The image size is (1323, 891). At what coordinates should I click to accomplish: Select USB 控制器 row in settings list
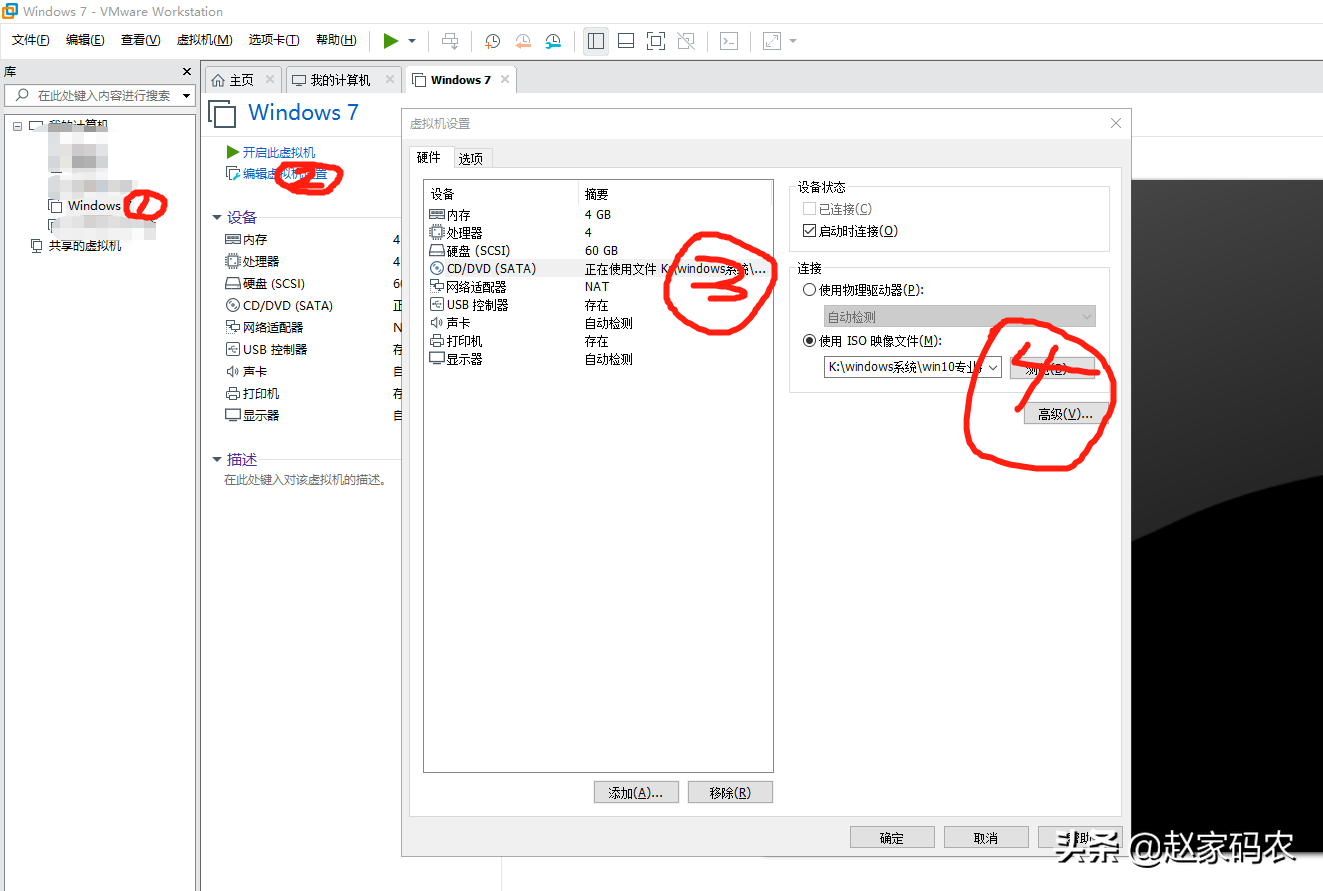coord(598,305)
